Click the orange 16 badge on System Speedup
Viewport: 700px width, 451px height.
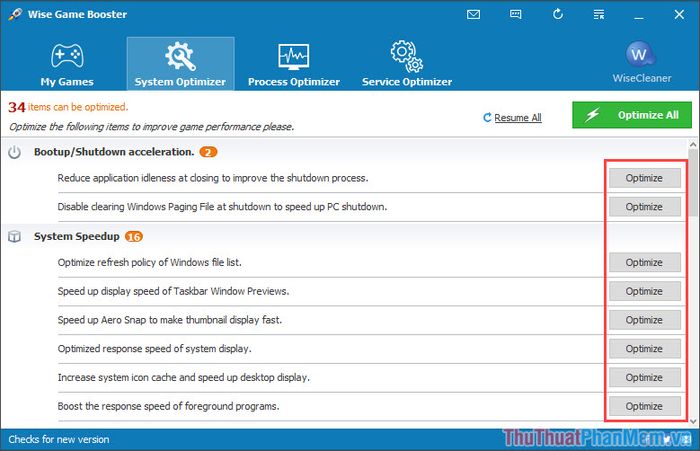pos(133,237)
